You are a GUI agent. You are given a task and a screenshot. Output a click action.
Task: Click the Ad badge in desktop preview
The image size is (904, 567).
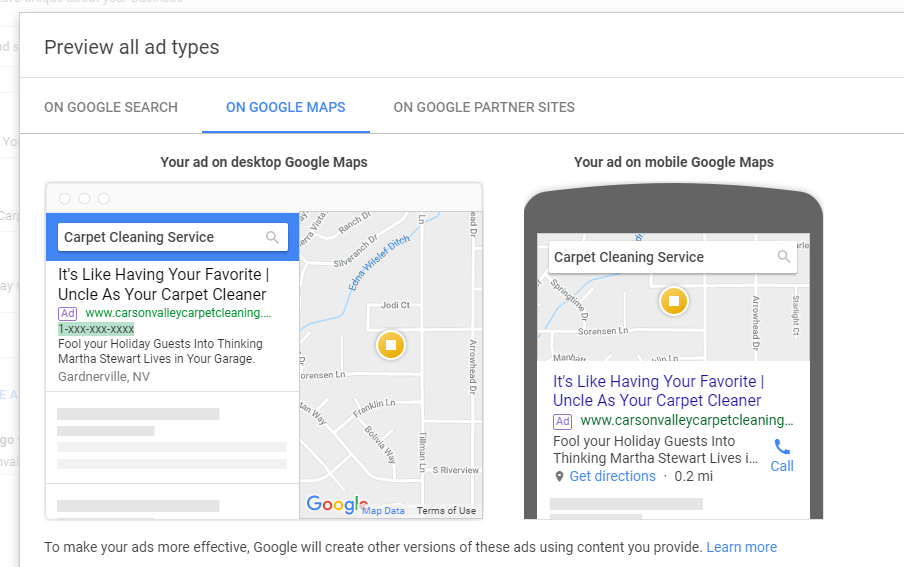click(68, 313)
